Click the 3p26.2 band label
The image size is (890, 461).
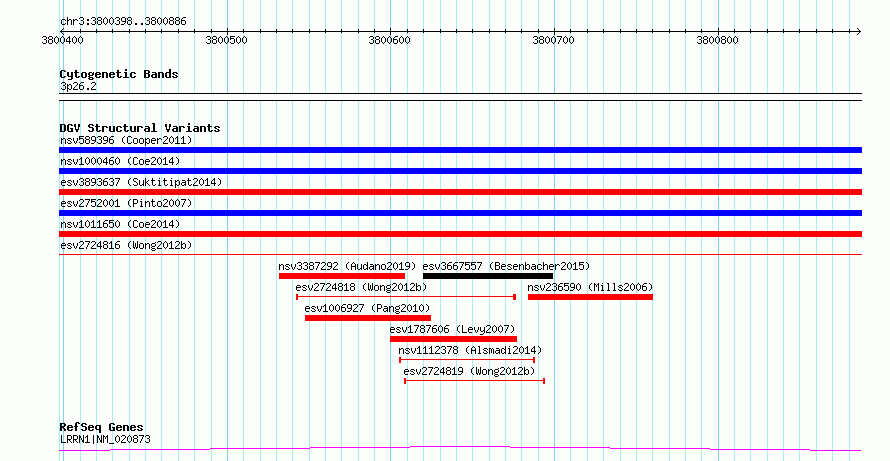(78, 87)
